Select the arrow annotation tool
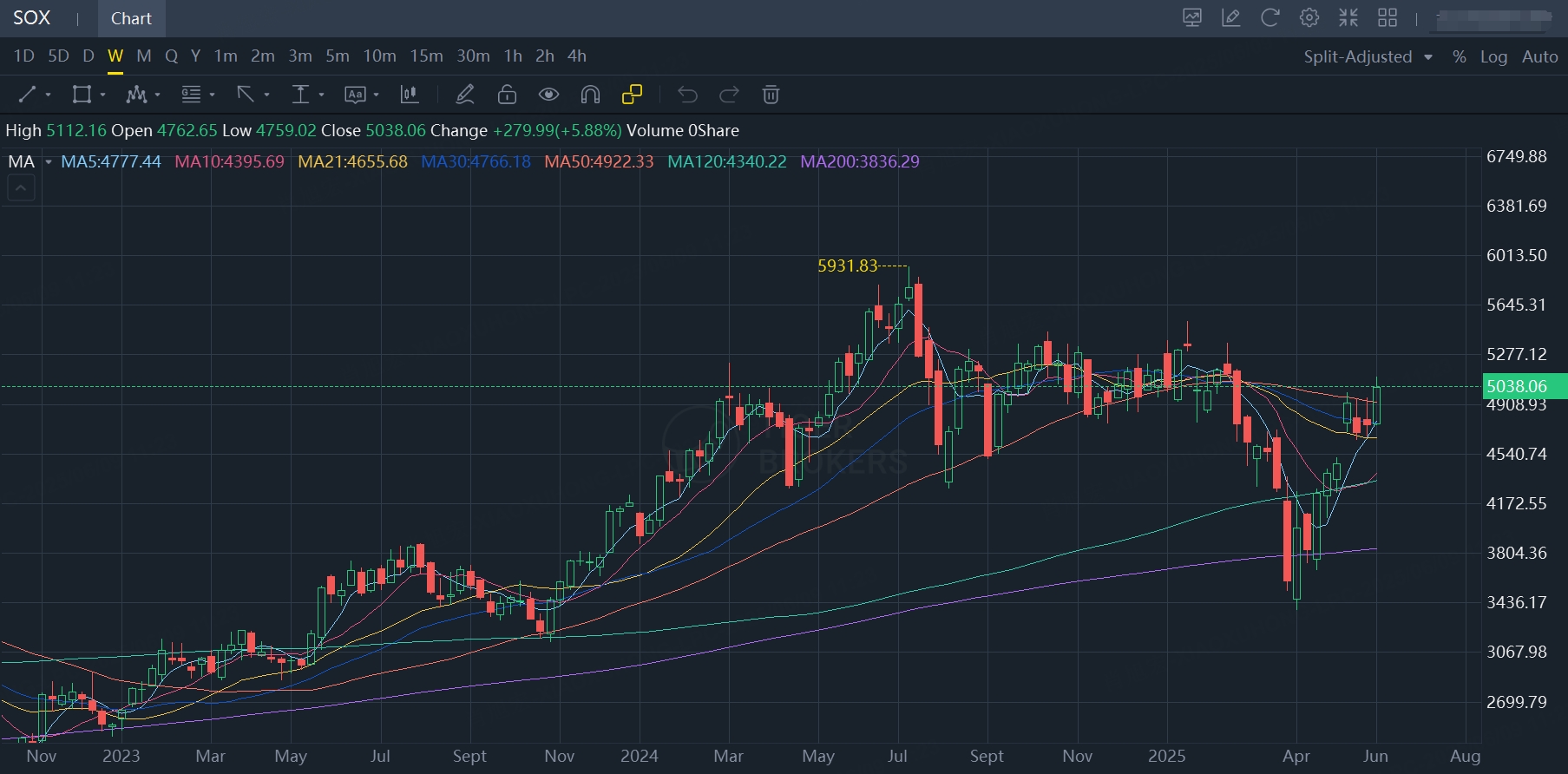This screenshot has width=1568, height=774. pyautogui.click(x=246, y=95)
